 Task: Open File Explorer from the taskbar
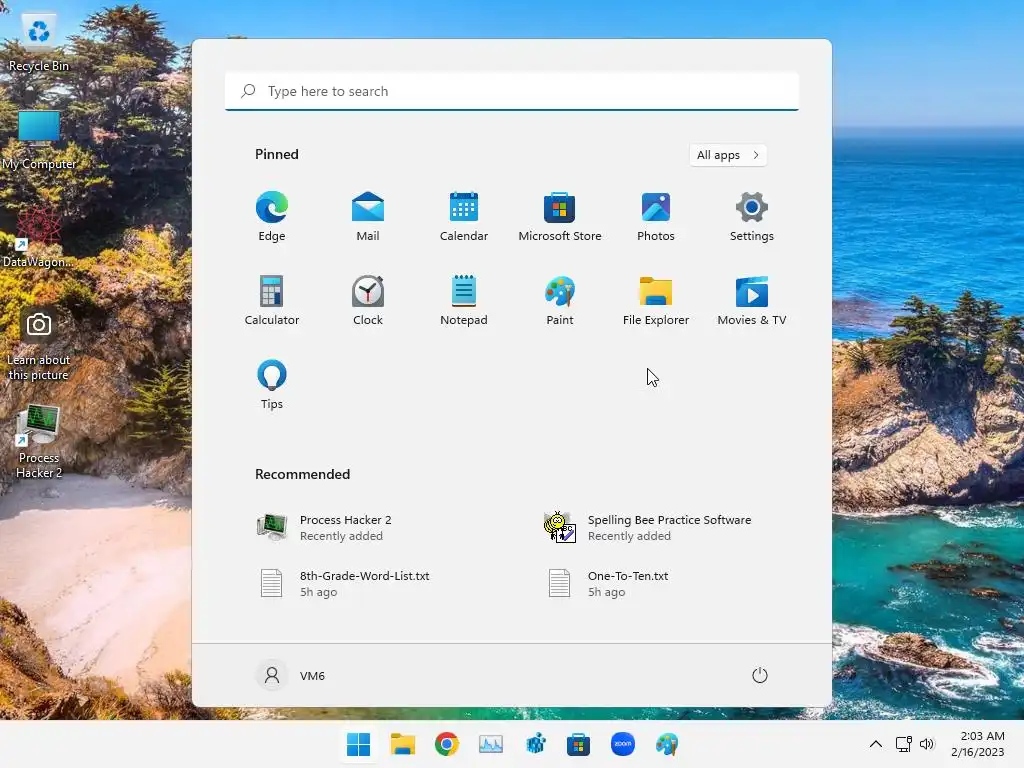click(403, 744)
